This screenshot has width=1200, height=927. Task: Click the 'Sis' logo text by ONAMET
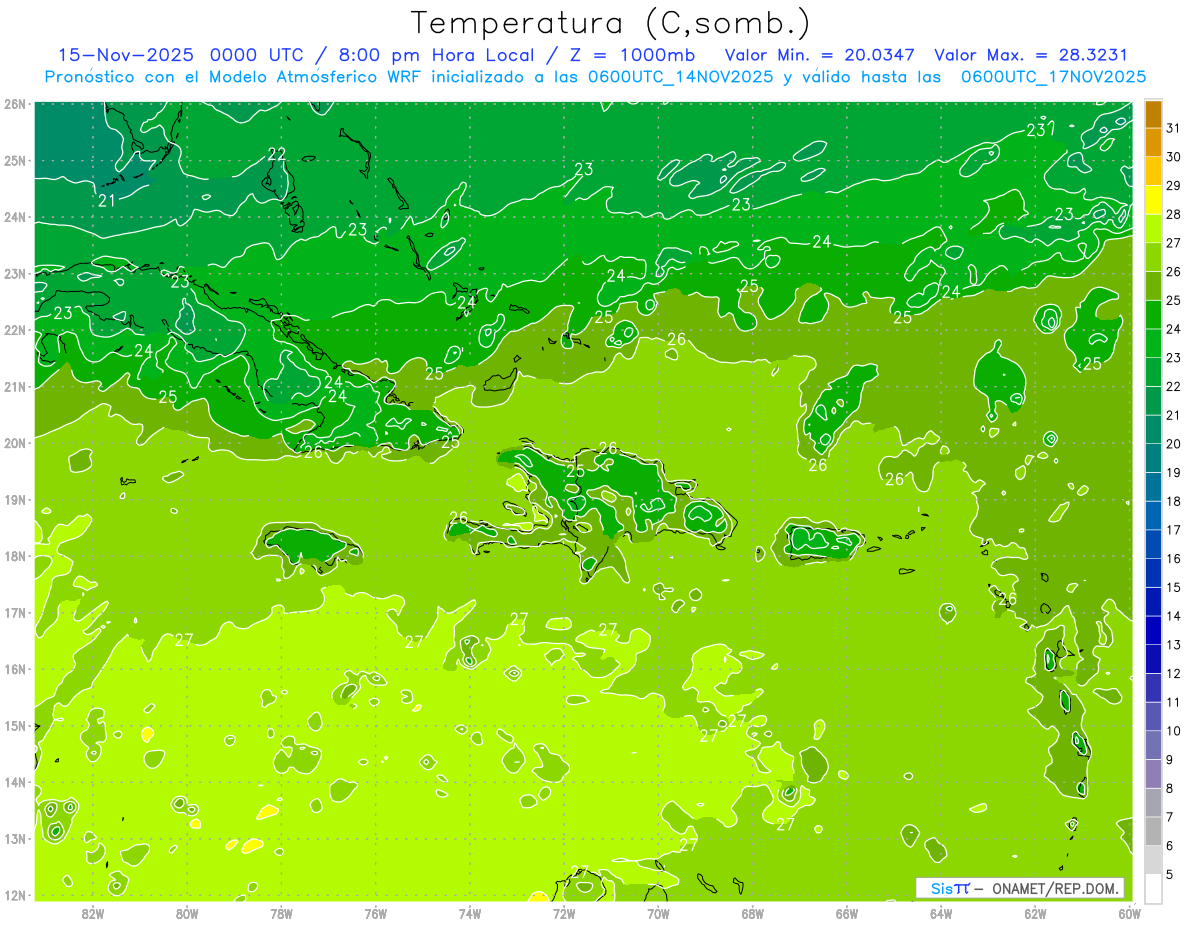941,888
